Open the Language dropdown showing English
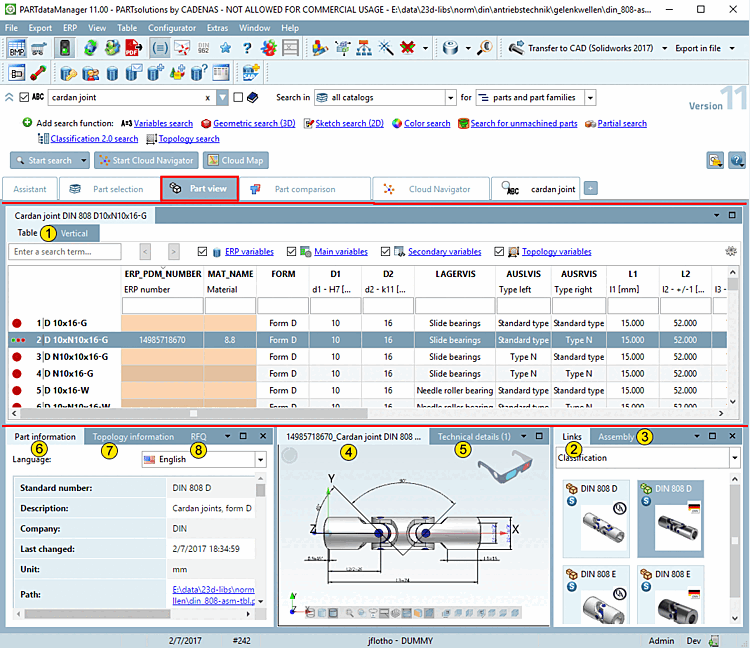This screenshot has width=750, height=648. pyautogui.click(x=260, y=460)
